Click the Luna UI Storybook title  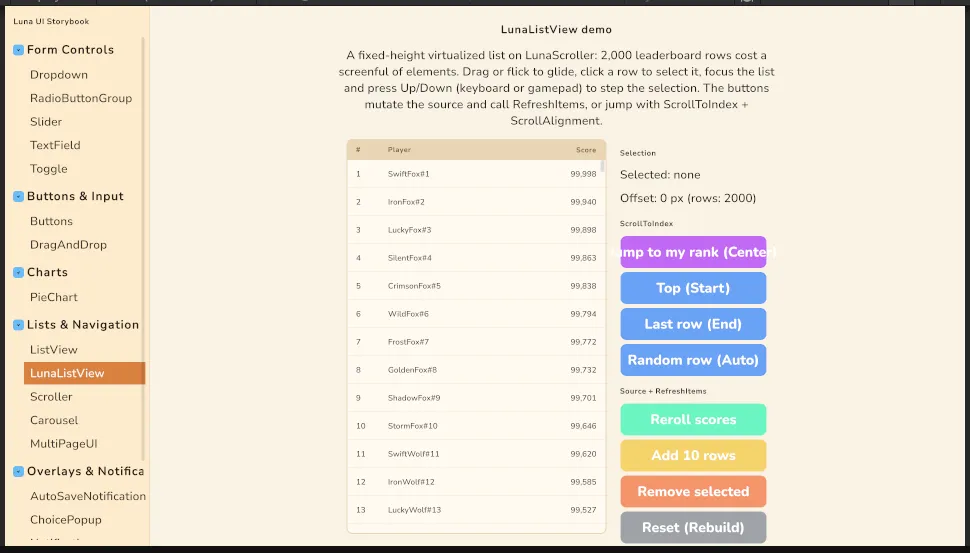51,22
